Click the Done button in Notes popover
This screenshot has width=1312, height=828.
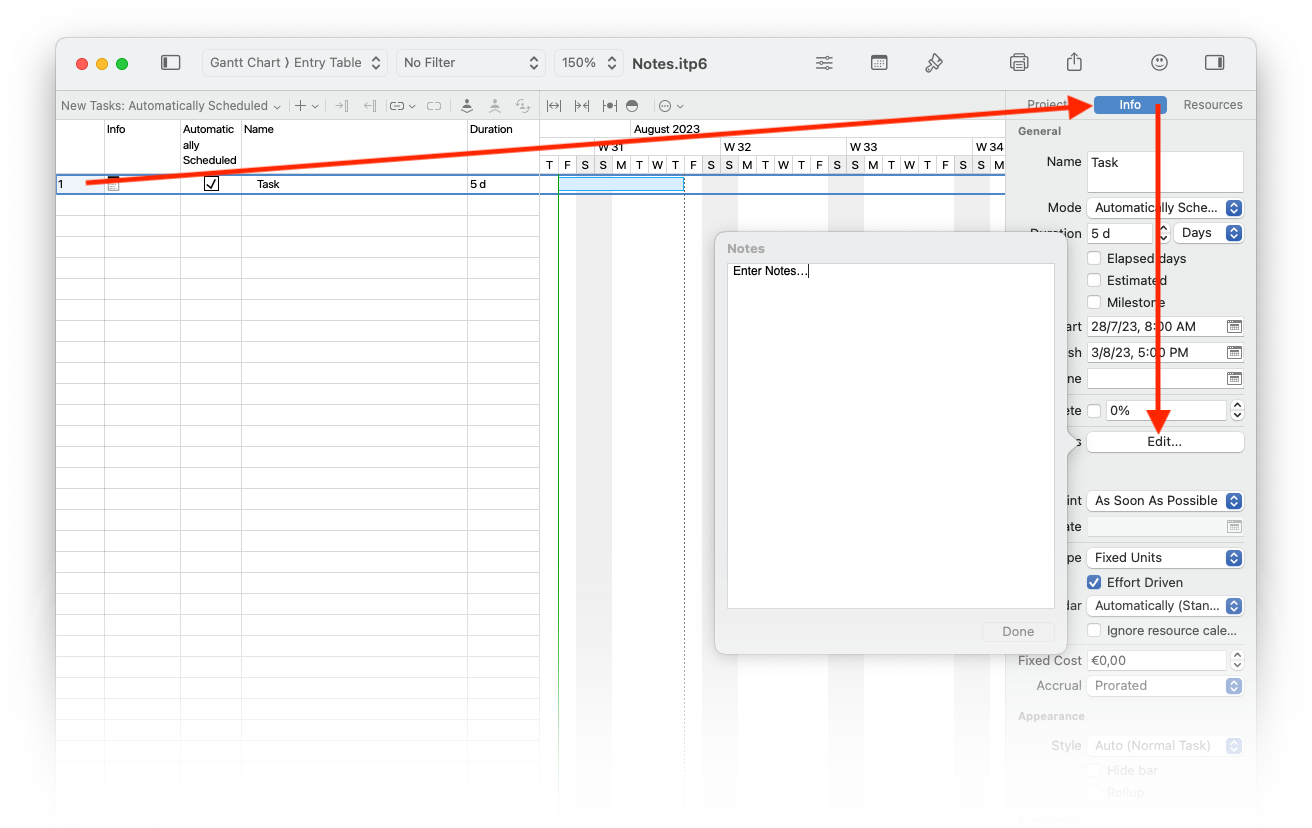(x=1018, y=631)
